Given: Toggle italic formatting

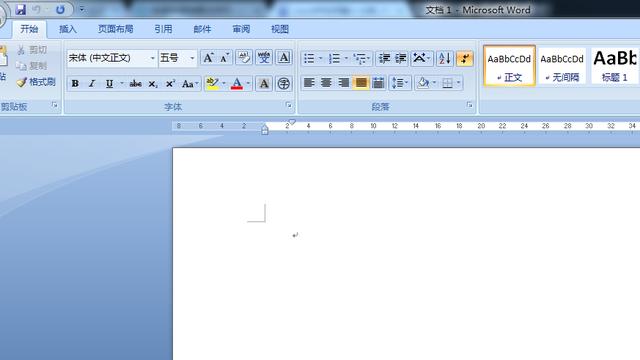Looking at the screenshot, I should 92,84.
